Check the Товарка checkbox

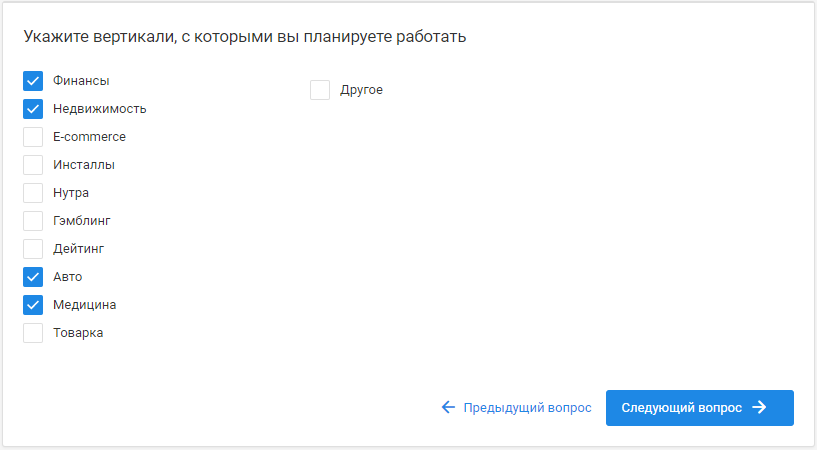[x=33, y=333]
